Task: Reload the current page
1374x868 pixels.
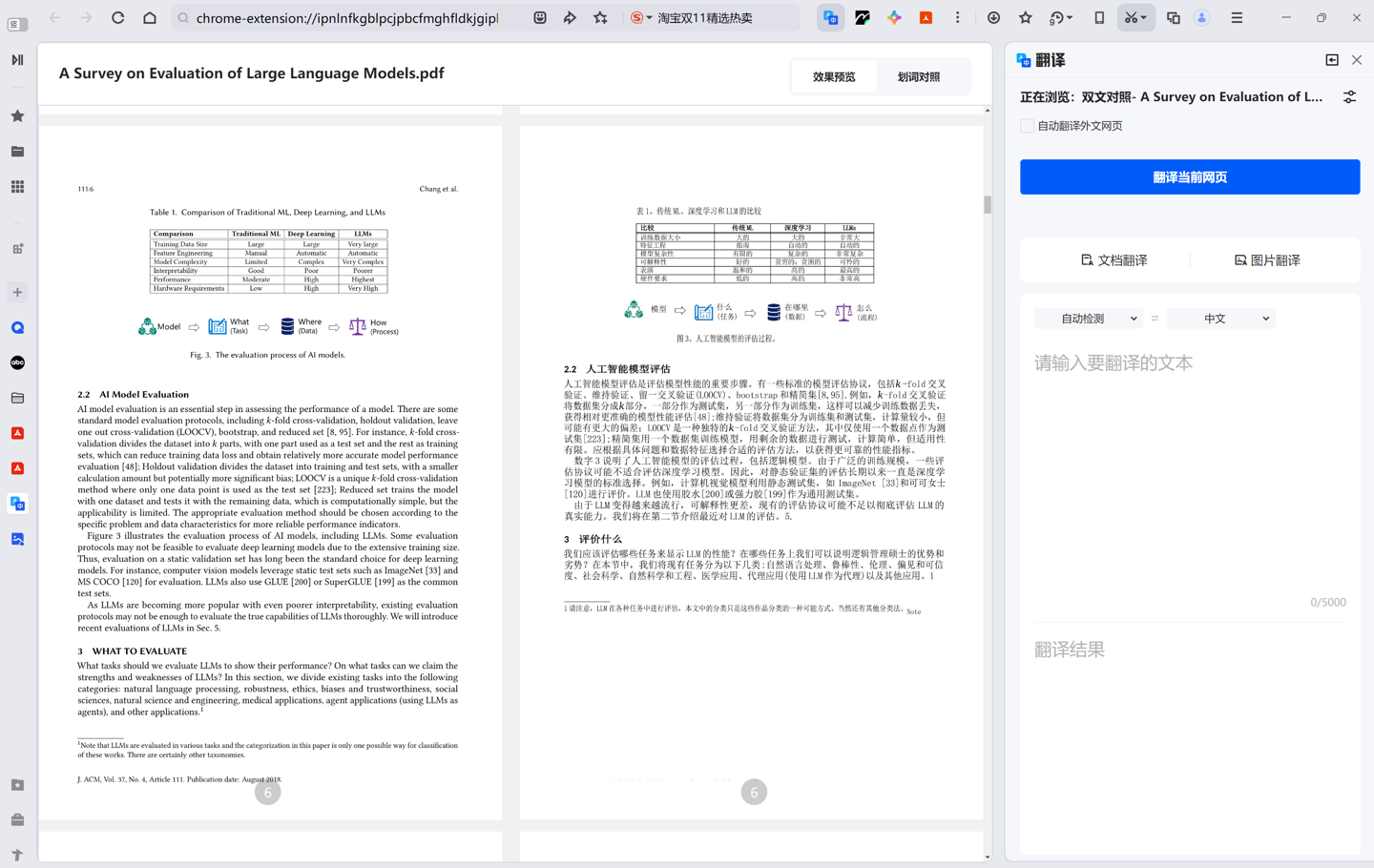Action: (118, 18)
